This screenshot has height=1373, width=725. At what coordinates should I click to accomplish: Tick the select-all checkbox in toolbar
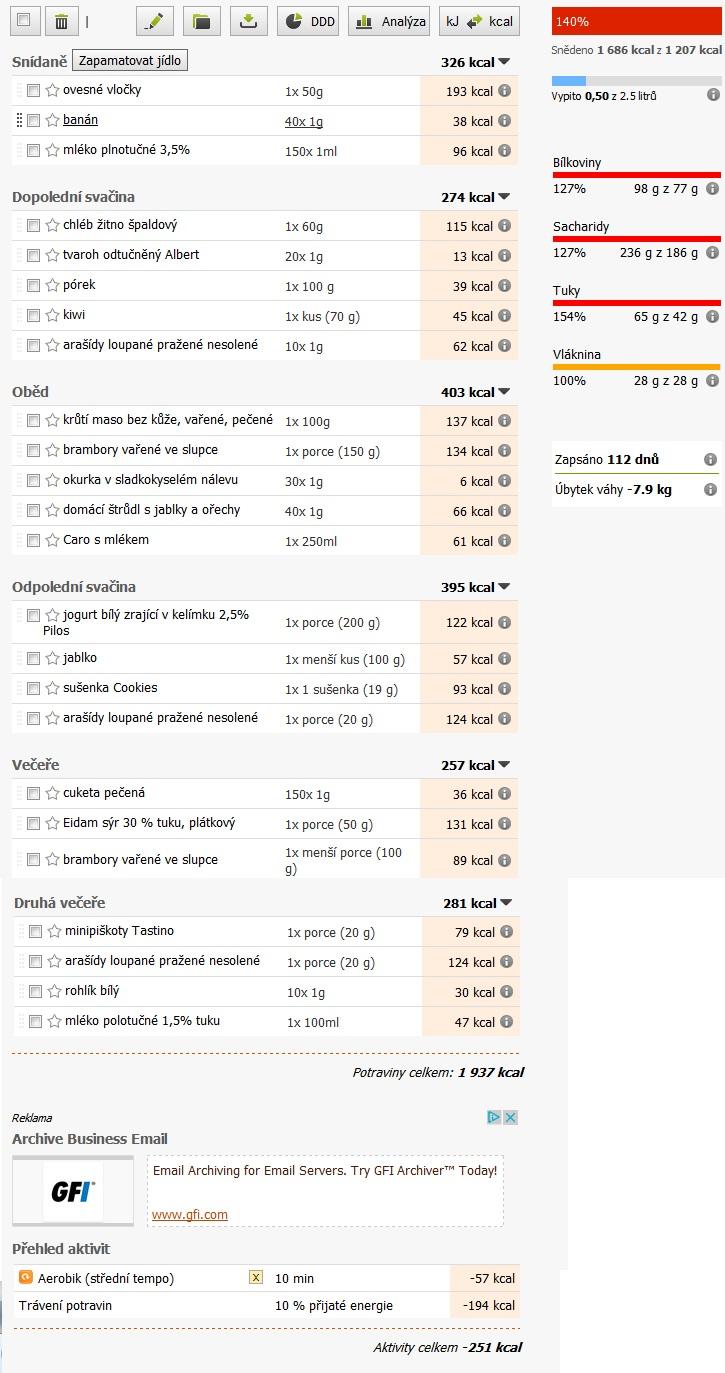(x=24, y=20)
